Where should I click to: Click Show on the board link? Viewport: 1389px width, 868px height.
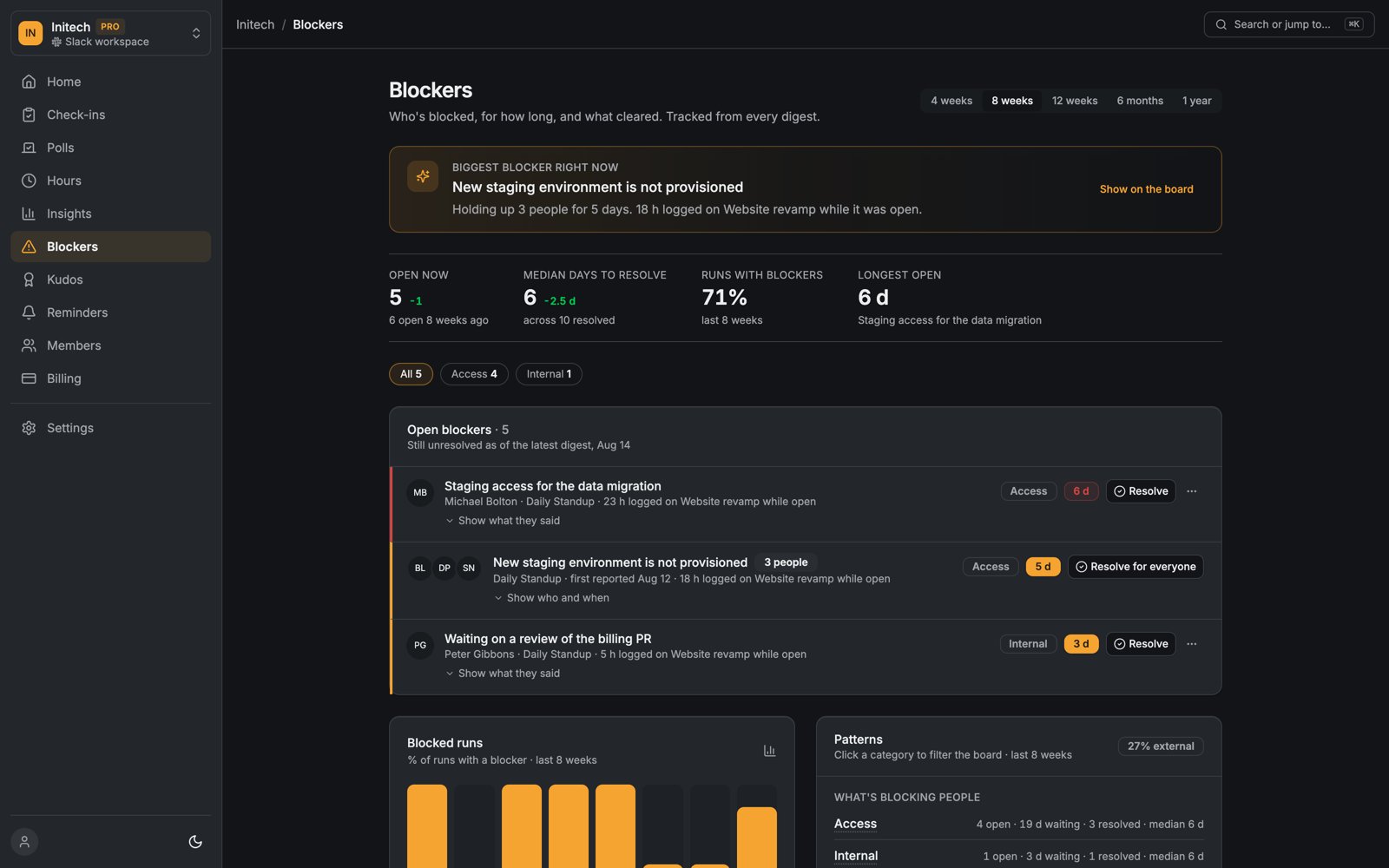pos(1146,189)
